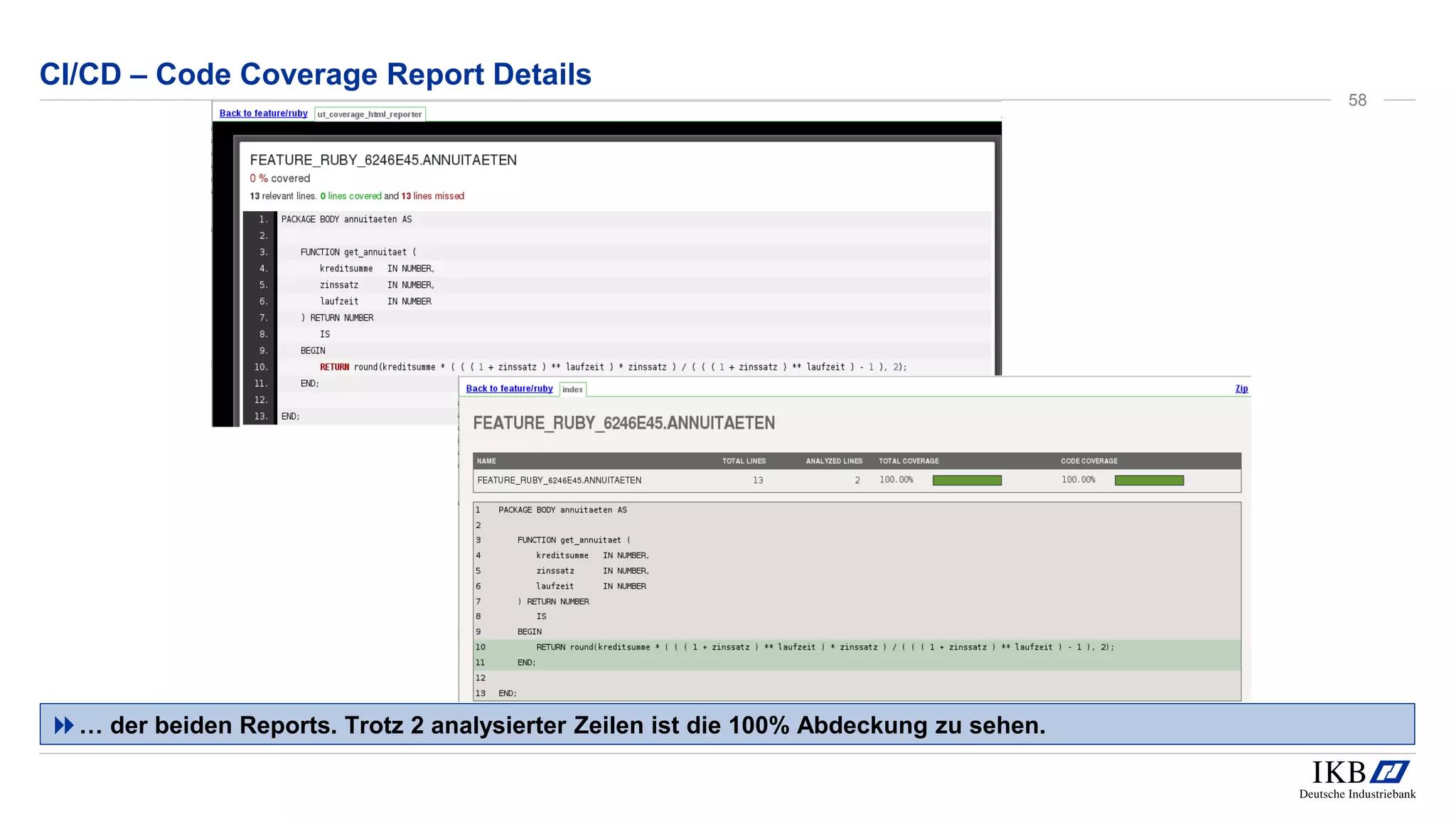Click the highlighted END; line 11 in lower report

point(857,663)
